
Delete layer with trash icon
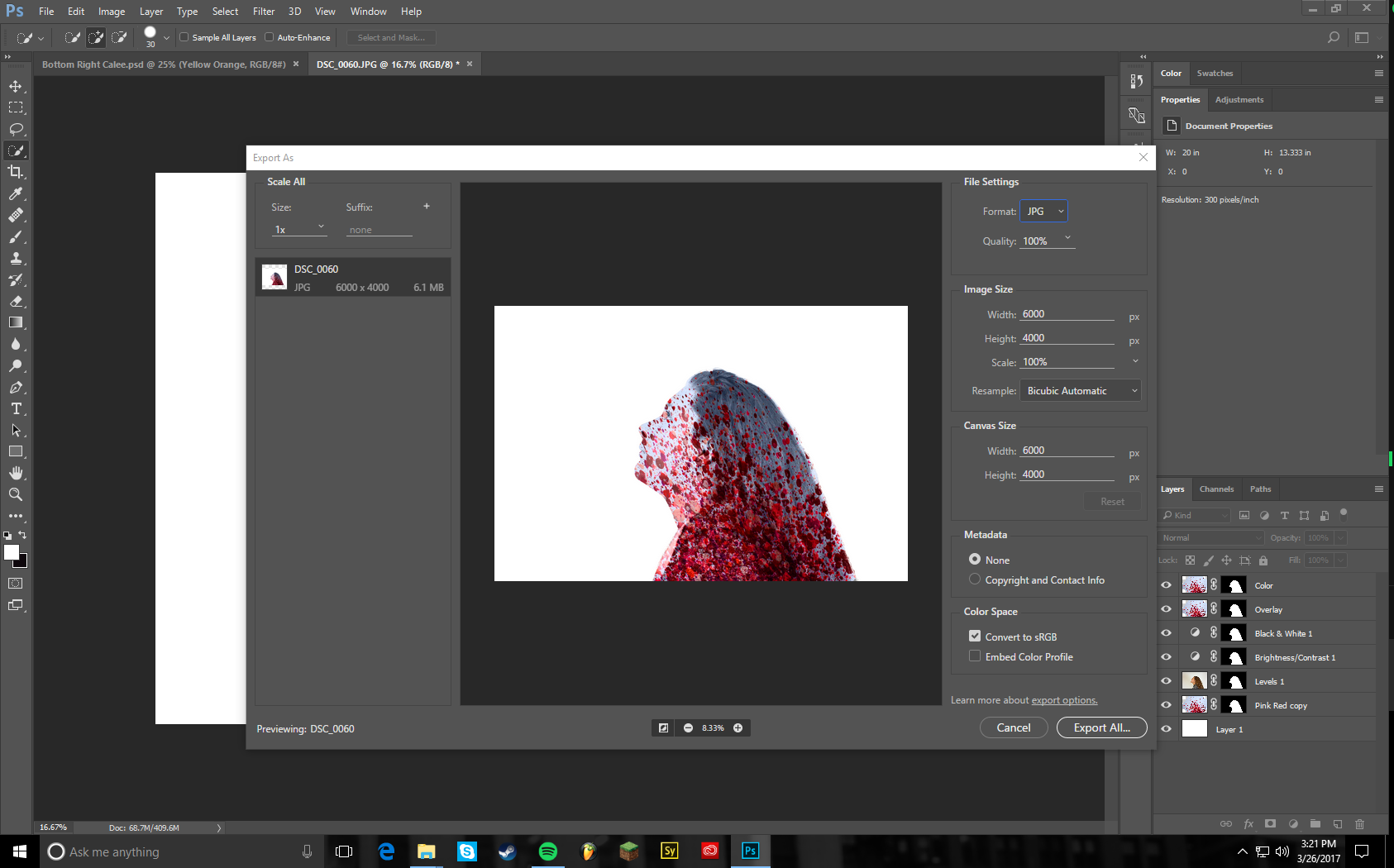1360,824
